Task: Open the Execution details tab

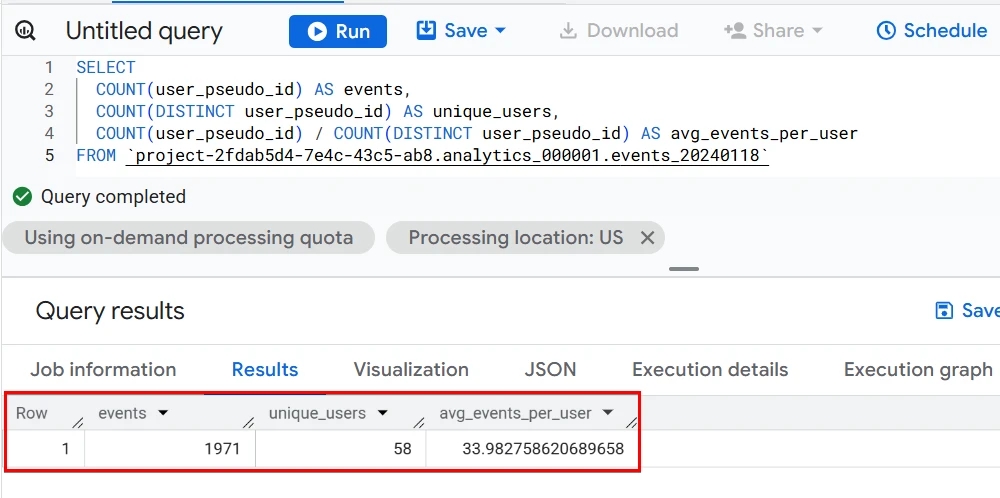Action: click(710, 370)
